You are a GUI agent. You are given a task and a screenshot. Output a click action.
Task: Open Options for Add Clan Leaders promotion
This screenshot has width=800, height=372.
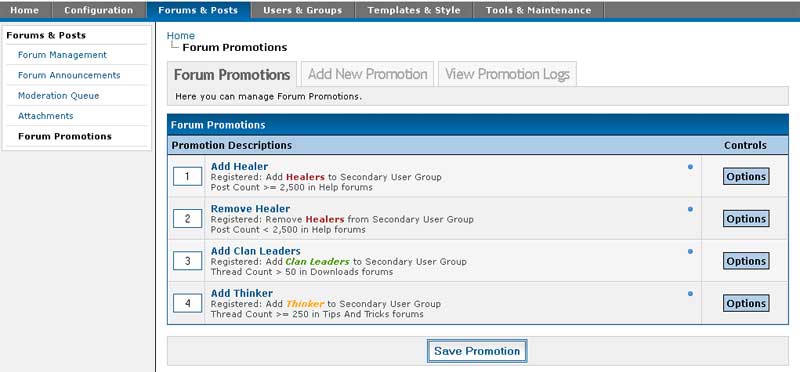point(746,261)
